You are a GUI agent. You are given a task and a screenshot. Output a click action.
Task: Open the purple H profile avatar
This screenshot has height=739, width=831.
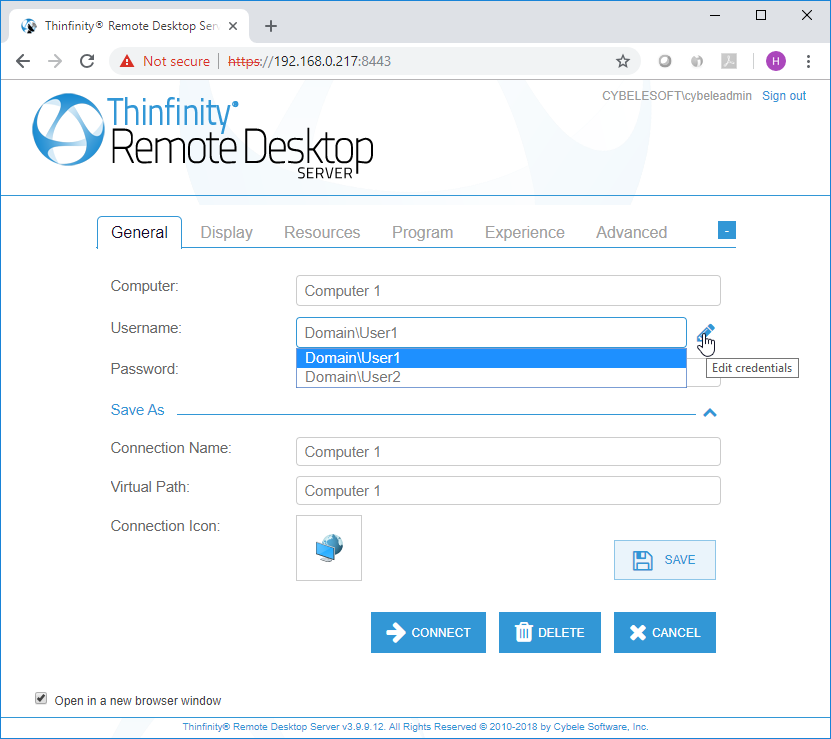(x=775, y=61)
